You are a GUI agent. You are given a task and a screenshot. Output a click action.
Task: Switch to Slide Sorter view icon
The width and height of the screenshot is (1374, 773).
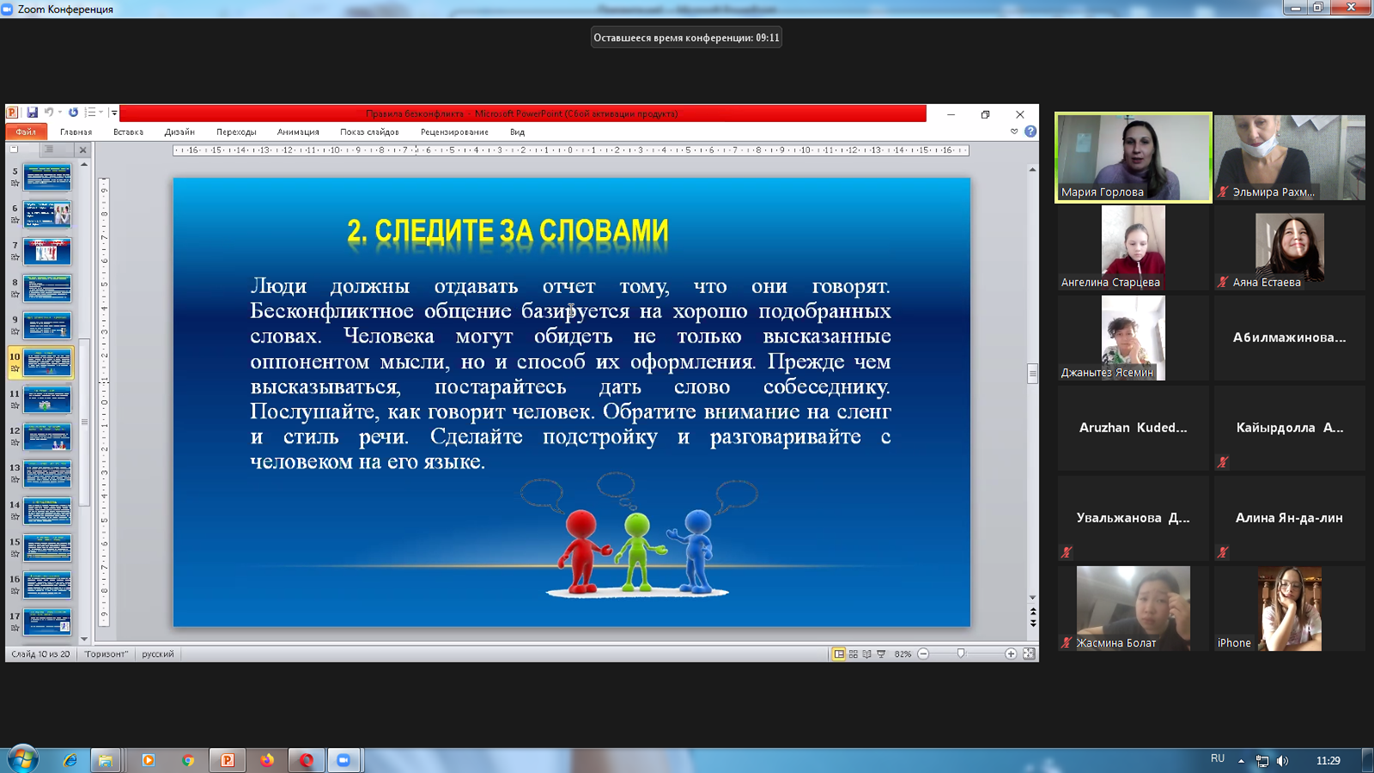853,654
